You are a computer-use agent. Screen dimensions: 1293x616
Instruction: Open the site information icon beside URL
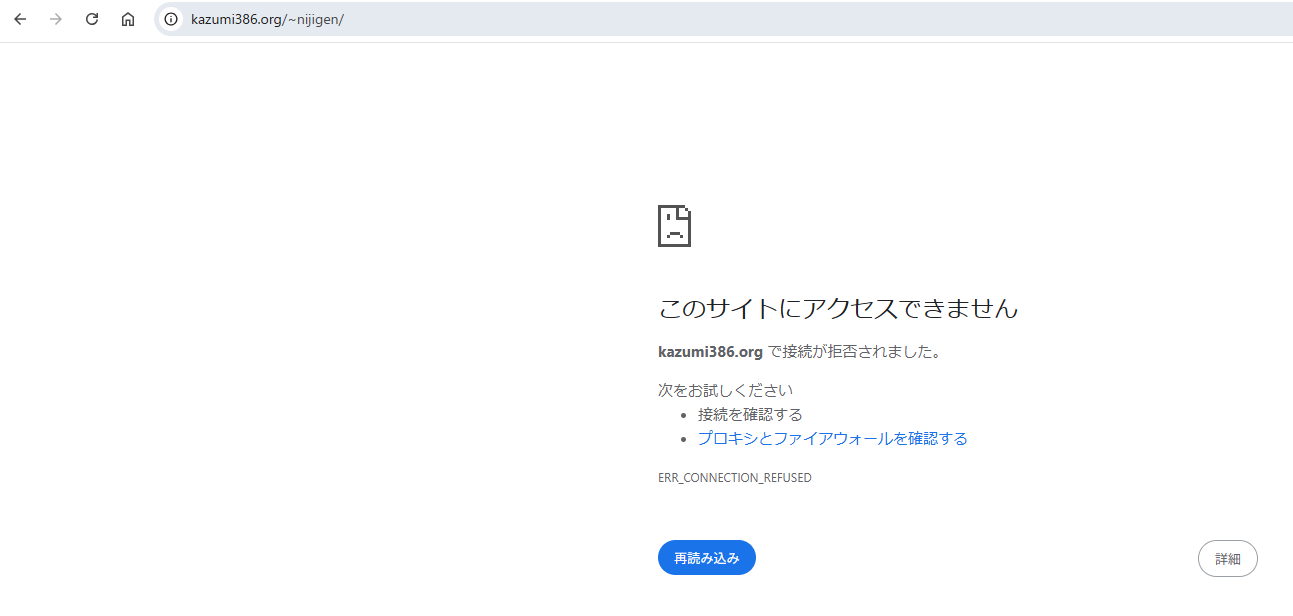171,19
